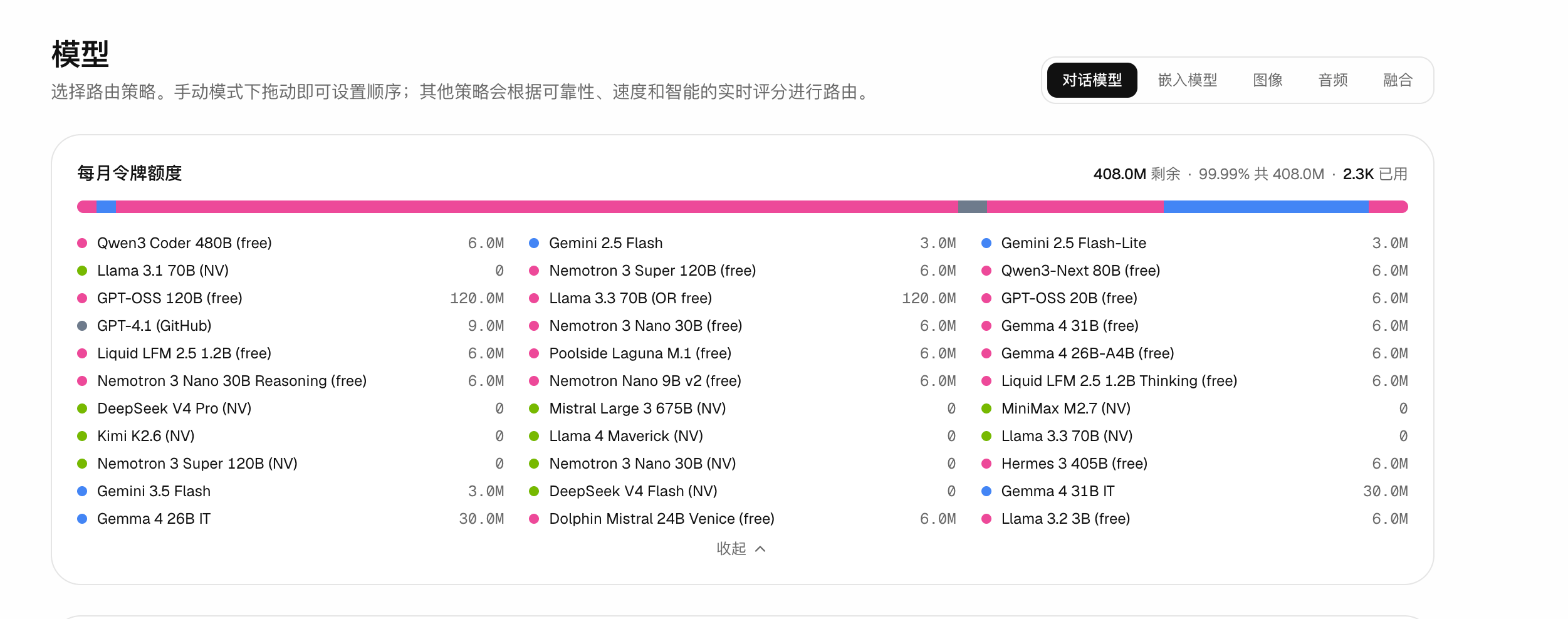
Task: Select the DeepSeek V4 Pro (NV) label
Action: [x=174, y=408]
